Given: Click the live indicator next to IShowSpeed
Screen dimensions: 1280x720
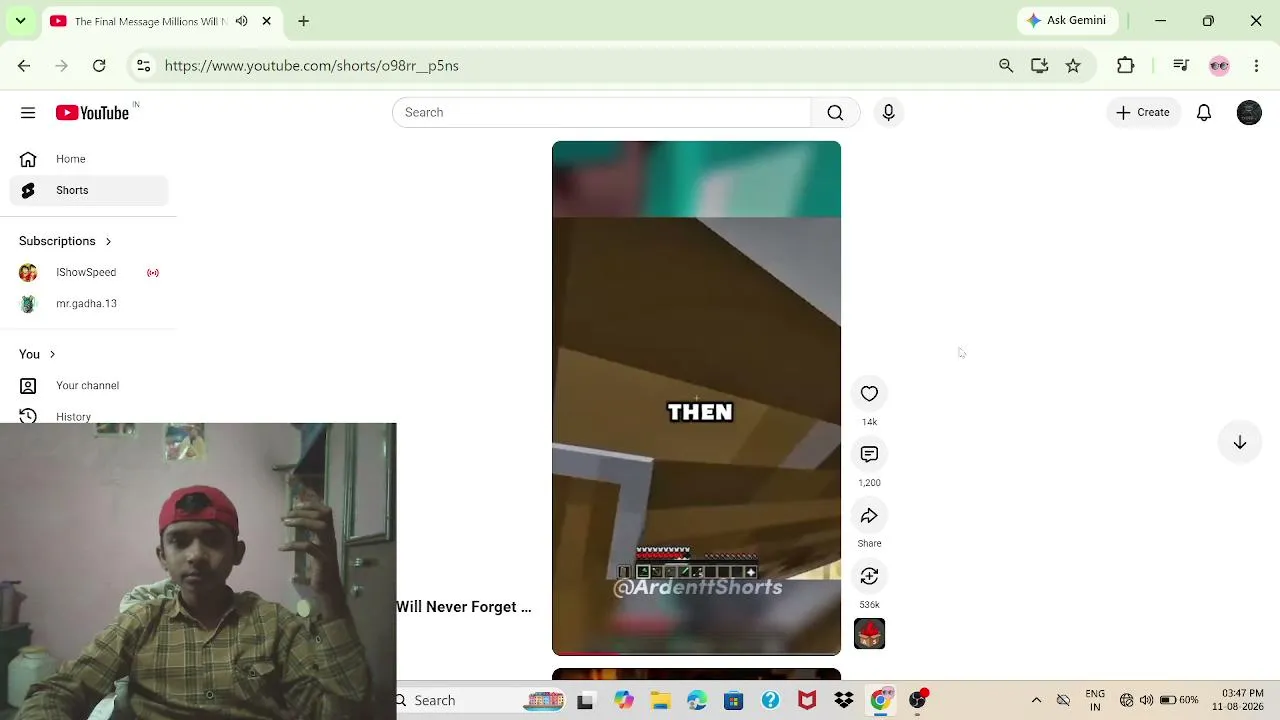Looking at the screenshot, I should tap(153, 272).
